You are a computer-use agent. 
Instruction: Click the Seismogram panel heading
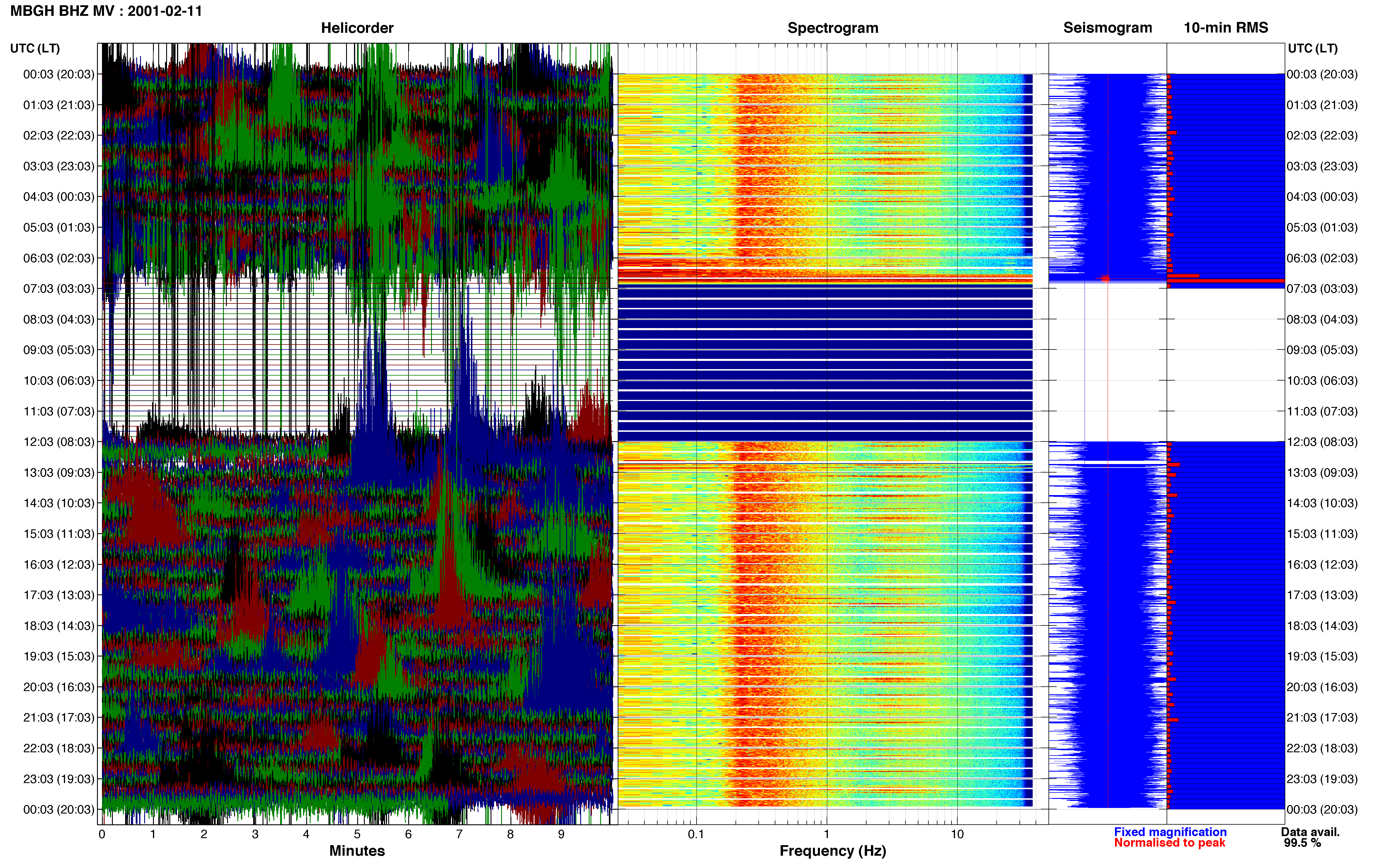pos(1108,28)
